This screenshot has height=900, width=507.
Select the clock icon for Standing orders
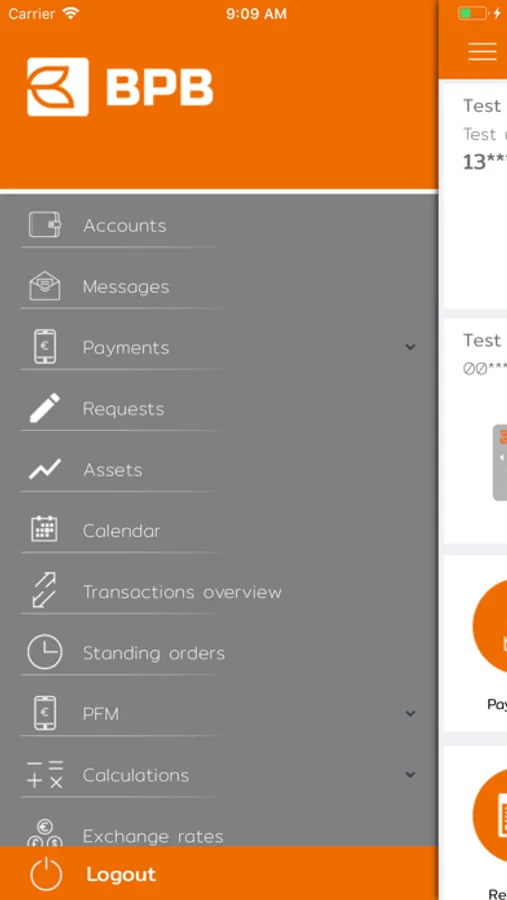click(x=45, y=651)
